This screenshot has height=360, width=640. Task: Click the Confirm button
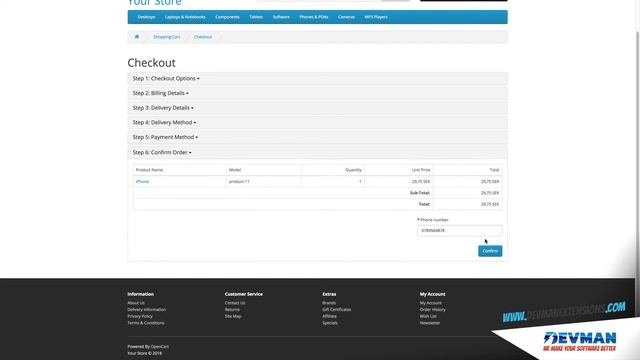(x=490, y=251)
